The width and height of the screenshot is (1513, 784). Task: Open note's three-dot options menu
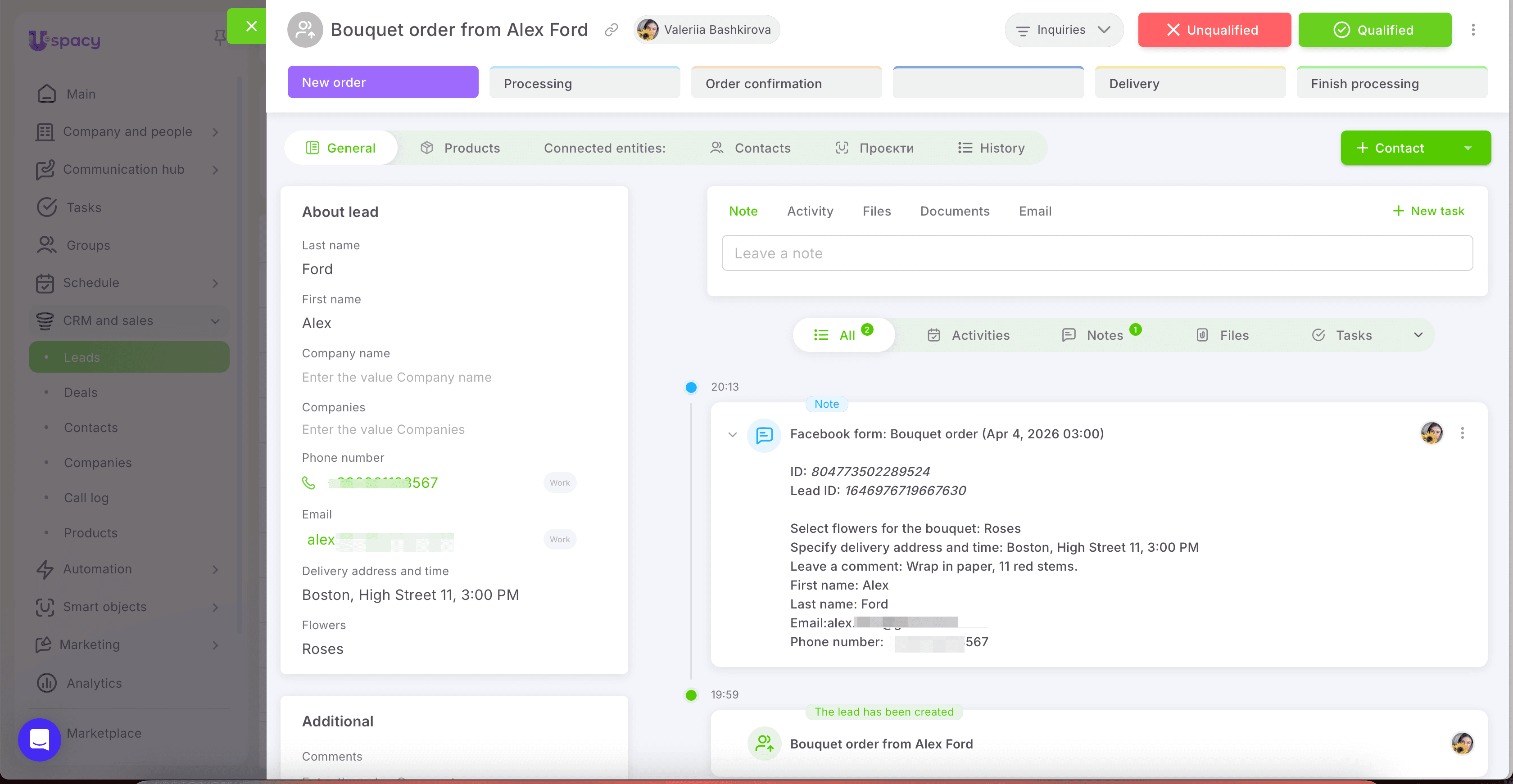click(1462, 433)
